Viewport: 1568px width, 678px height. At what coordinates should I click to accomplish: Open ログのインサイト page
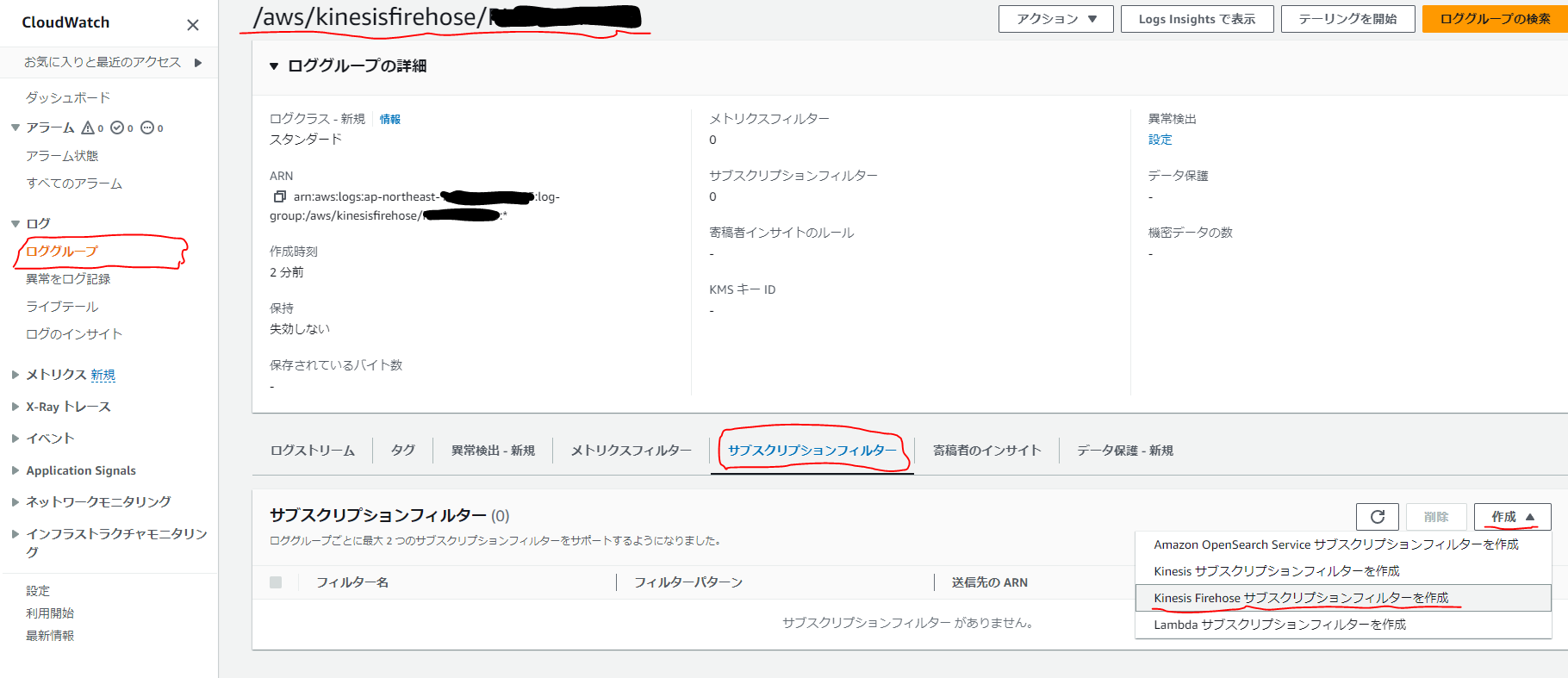pos(74,334)
